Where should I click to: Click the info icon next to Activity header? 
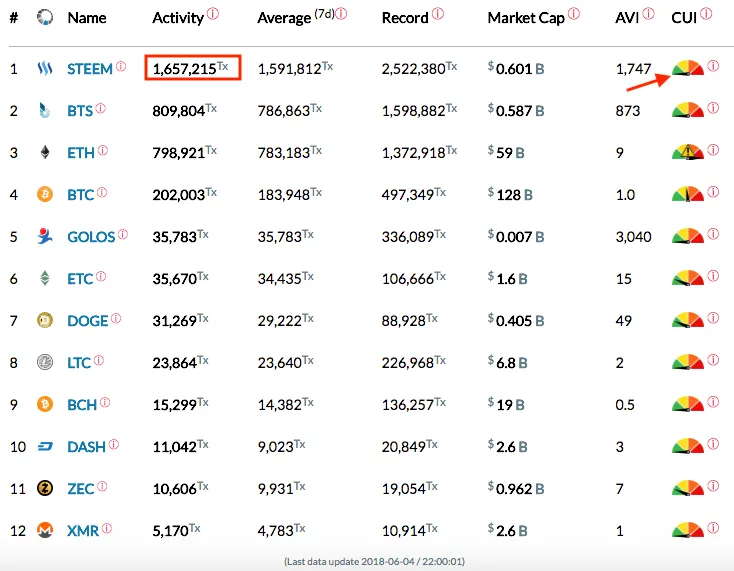click(213, 14)
